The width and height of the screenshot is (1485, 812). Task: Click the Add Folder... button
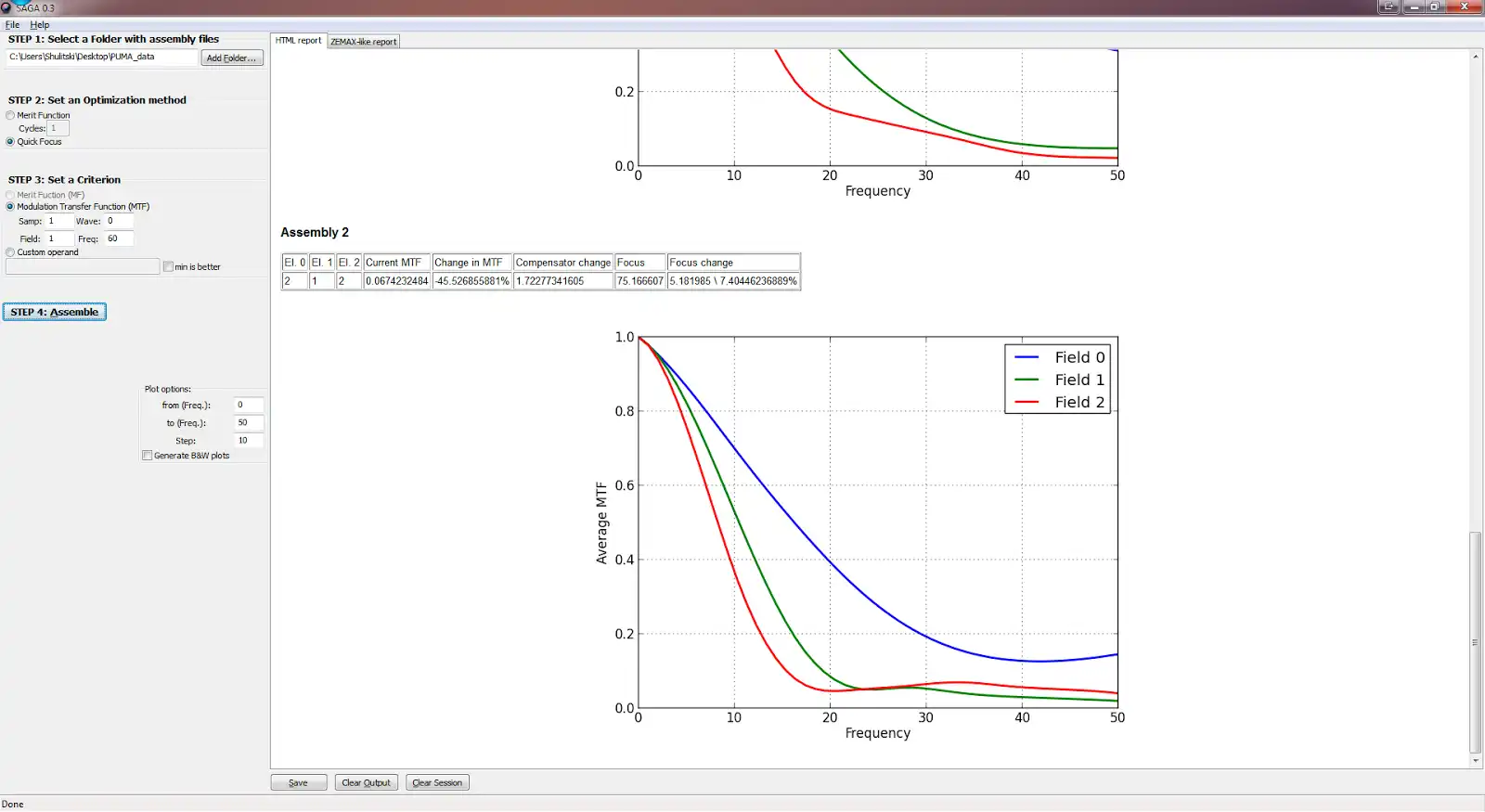[x=232, y=58]
